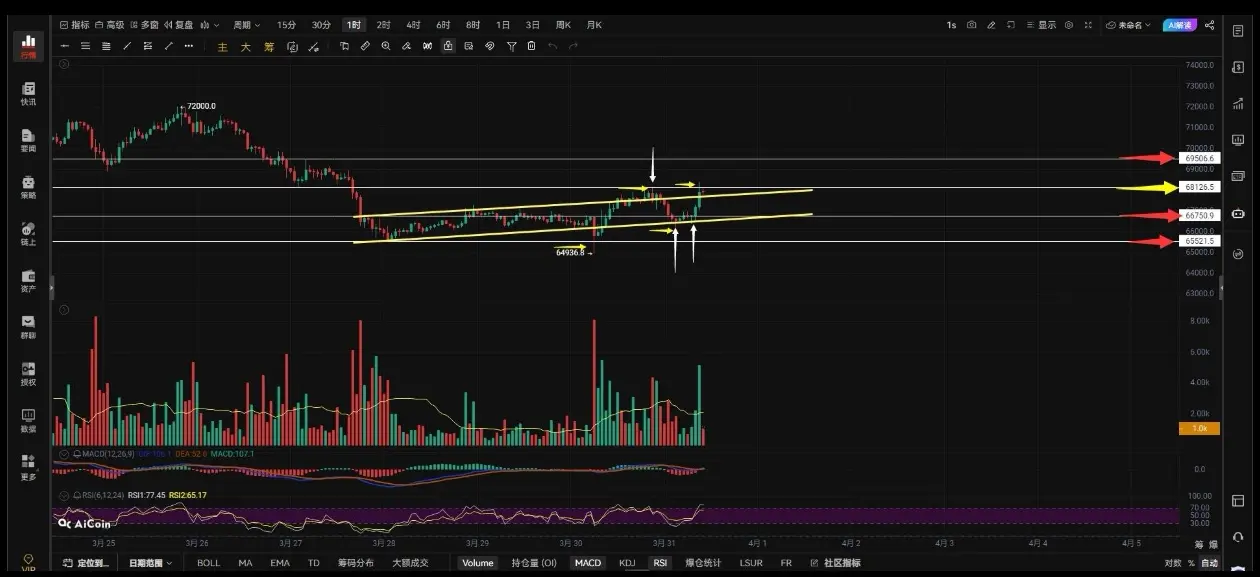Viewport: 1260px width, 577px height.
Task: Open the 策略 strategy sidebar icon
Action: pyautogui.click(x=28, y=188)
